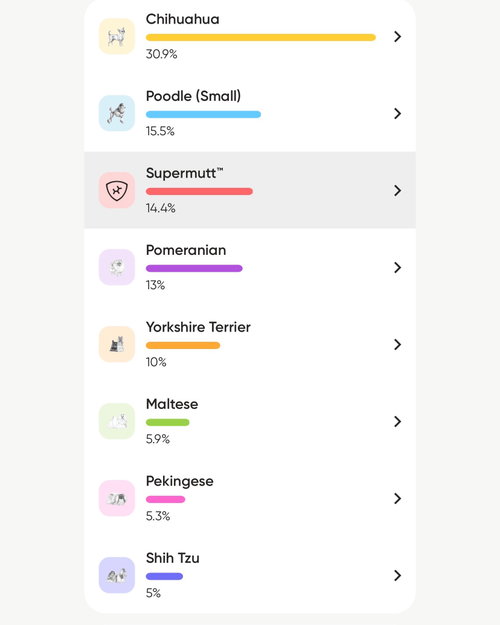Expand the Pomeranian row chevron

pyautogui.click(x=398, y=267)
